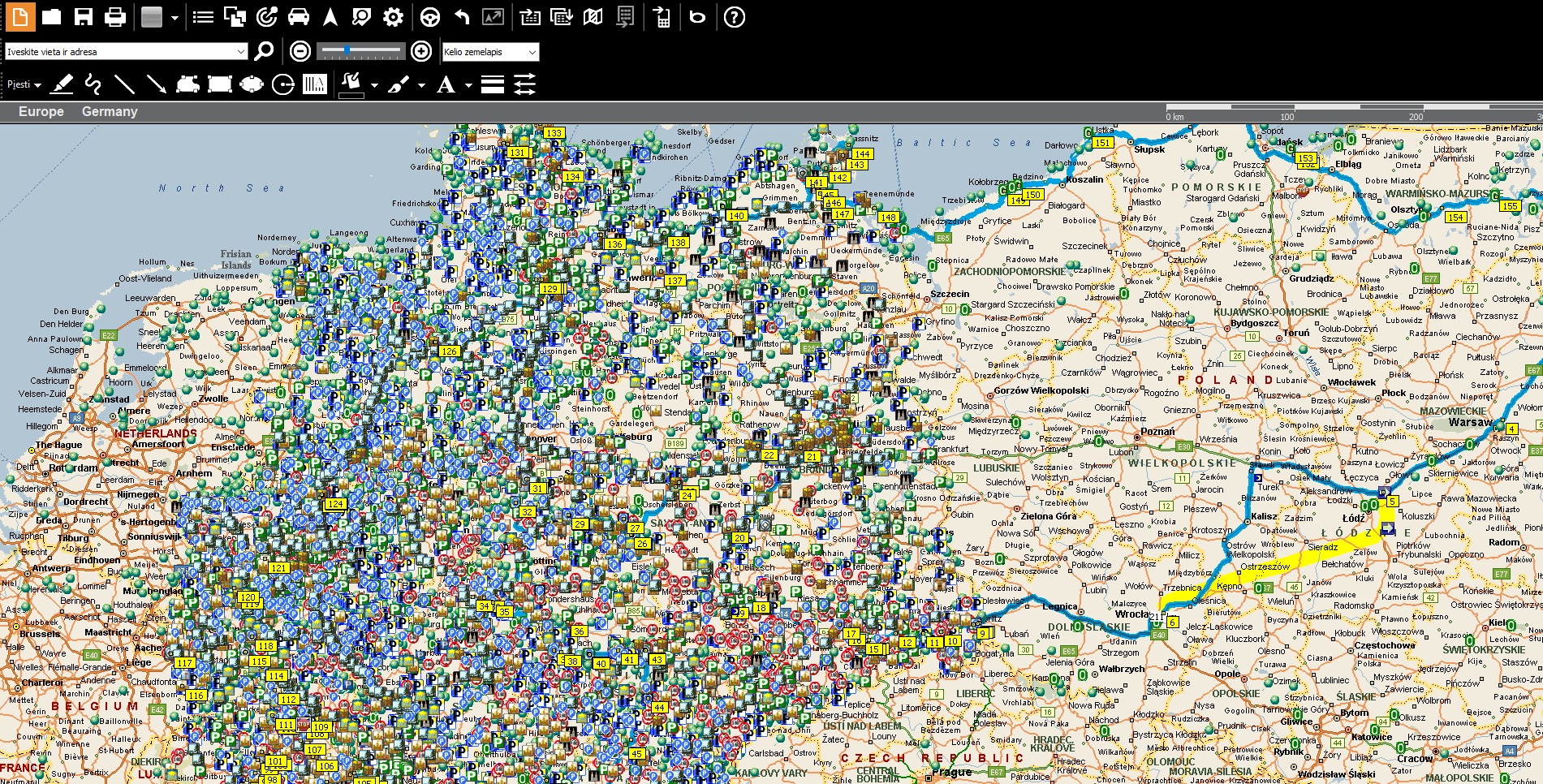Expand the dropdown next to gray box button
Viewport: 1543px width, 784px height.
pyautogui.click(x=175, y=18)
